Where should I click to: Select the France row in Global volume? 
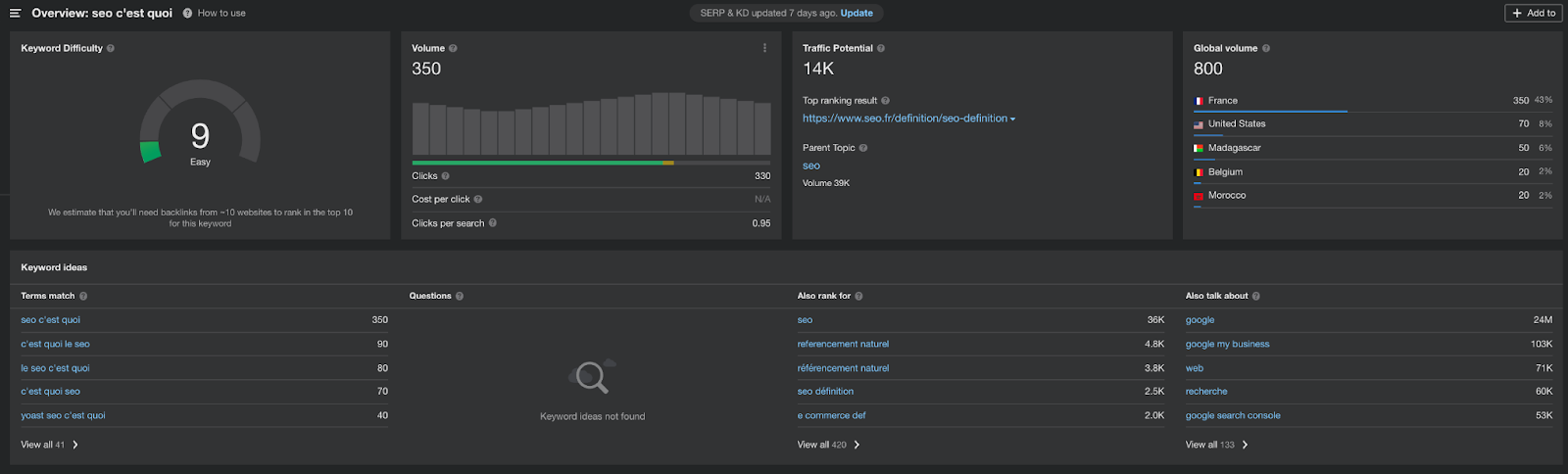click(x=1223, y=101)
